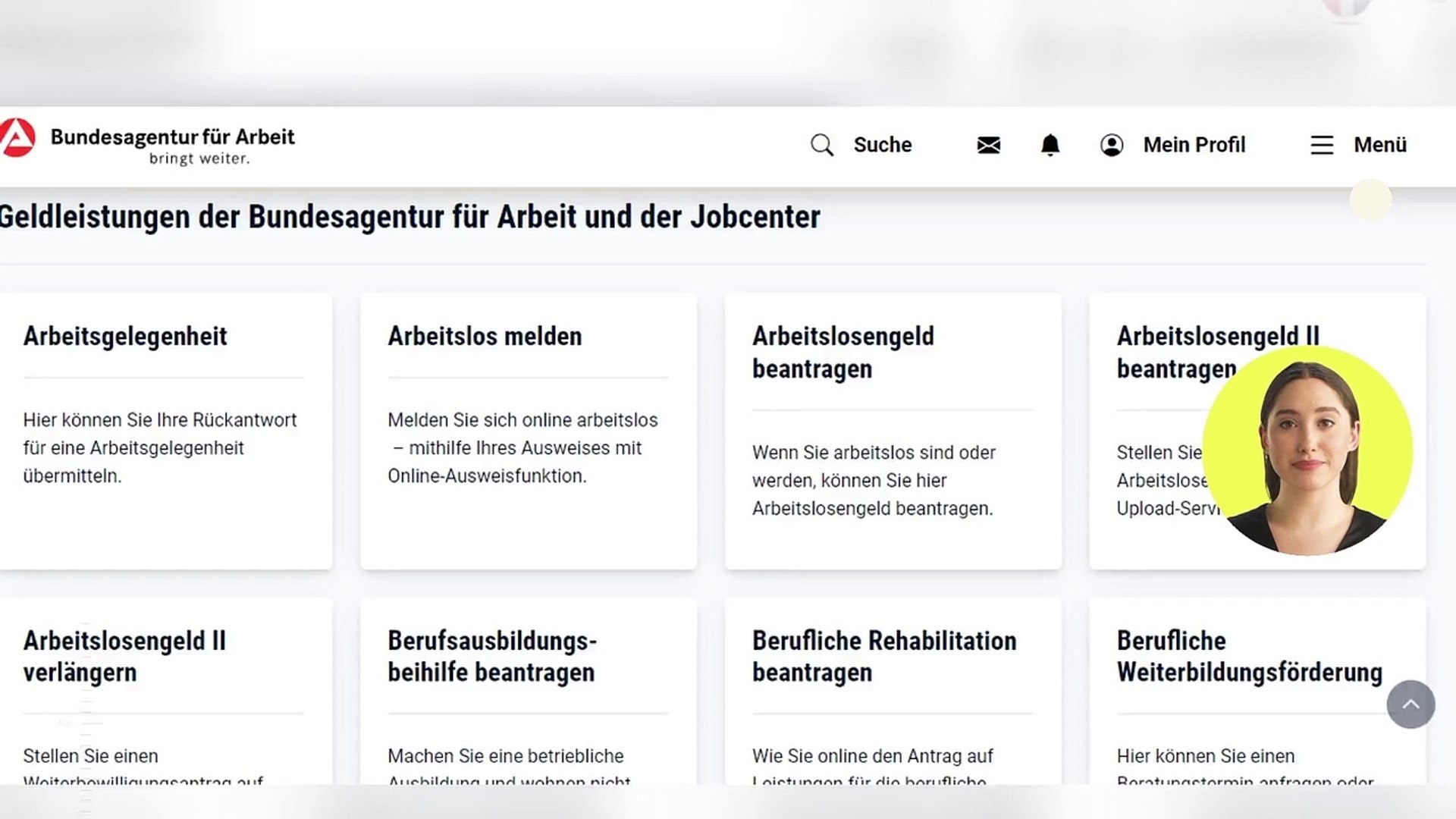Click the Suche label in header
Screen dimensions: 1456x819
[x=883, y=145]
